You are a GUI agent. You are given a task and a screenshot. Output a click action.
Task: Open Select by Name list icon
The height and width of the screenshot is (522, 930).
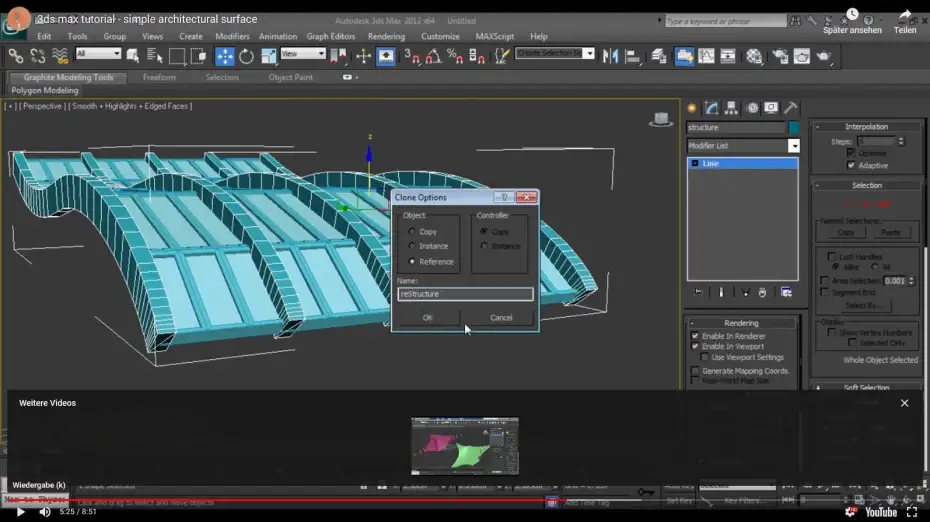click(154, 56)
